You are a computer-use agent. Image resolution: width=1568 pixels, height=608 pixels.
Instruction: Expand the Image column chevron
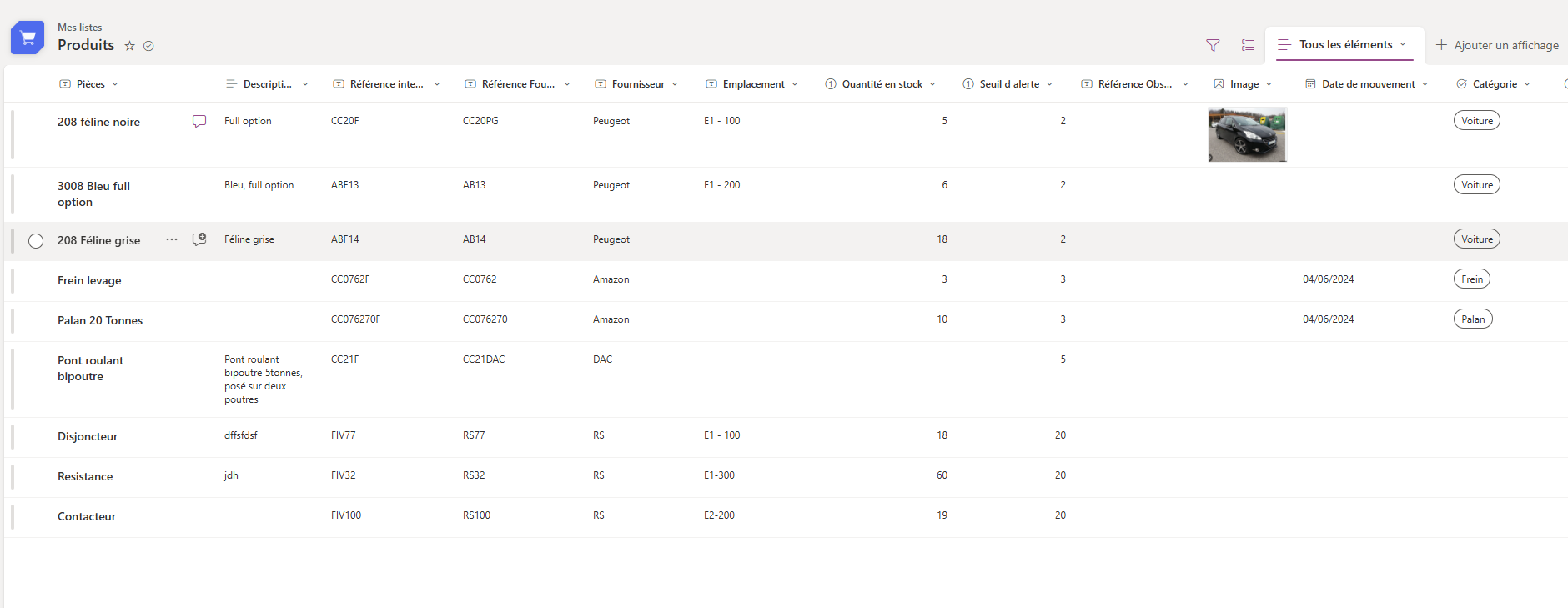[x=1269, y=84]
